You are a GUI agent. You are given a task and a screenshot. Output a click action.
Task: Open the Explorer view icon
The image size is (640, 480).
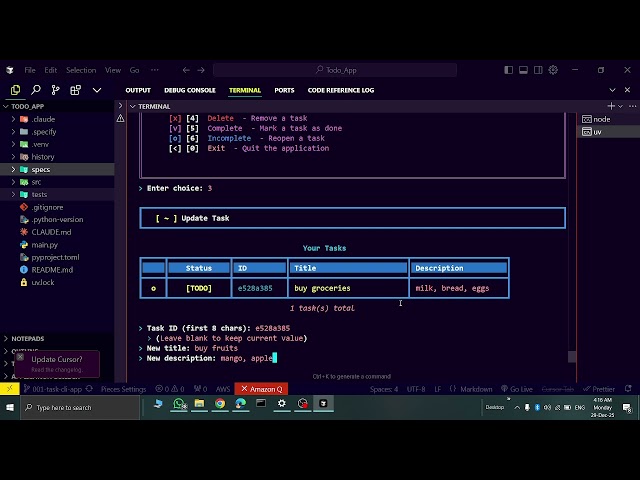[16, 90]
